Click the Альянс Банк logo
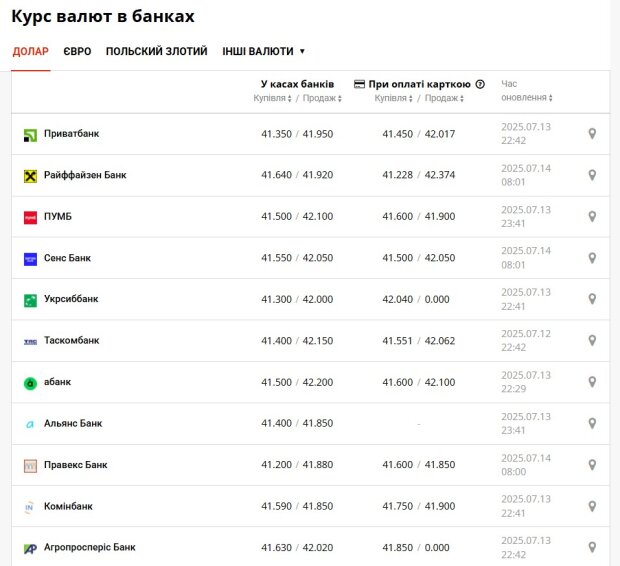 point(30,424)
